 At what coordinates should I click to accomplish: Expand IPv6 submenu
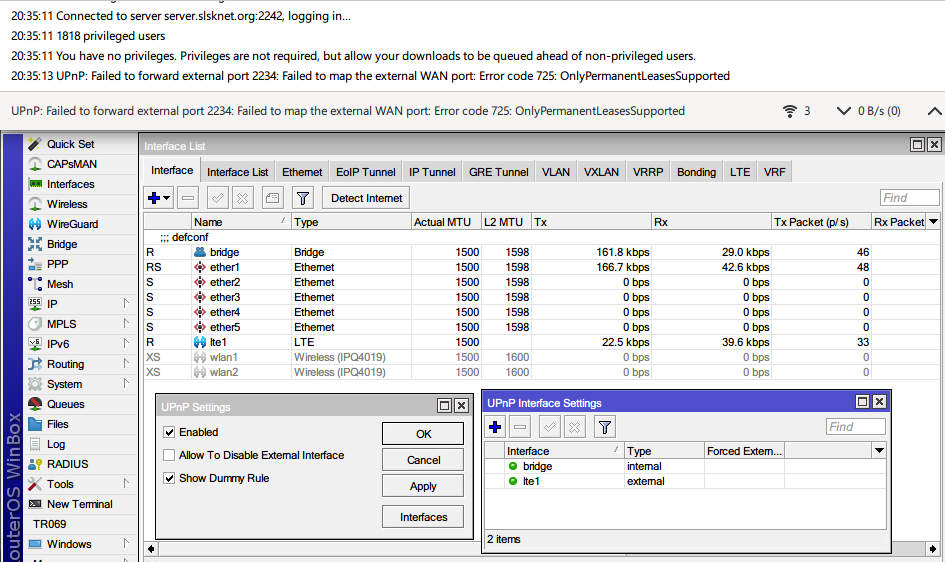coord(126,343)
